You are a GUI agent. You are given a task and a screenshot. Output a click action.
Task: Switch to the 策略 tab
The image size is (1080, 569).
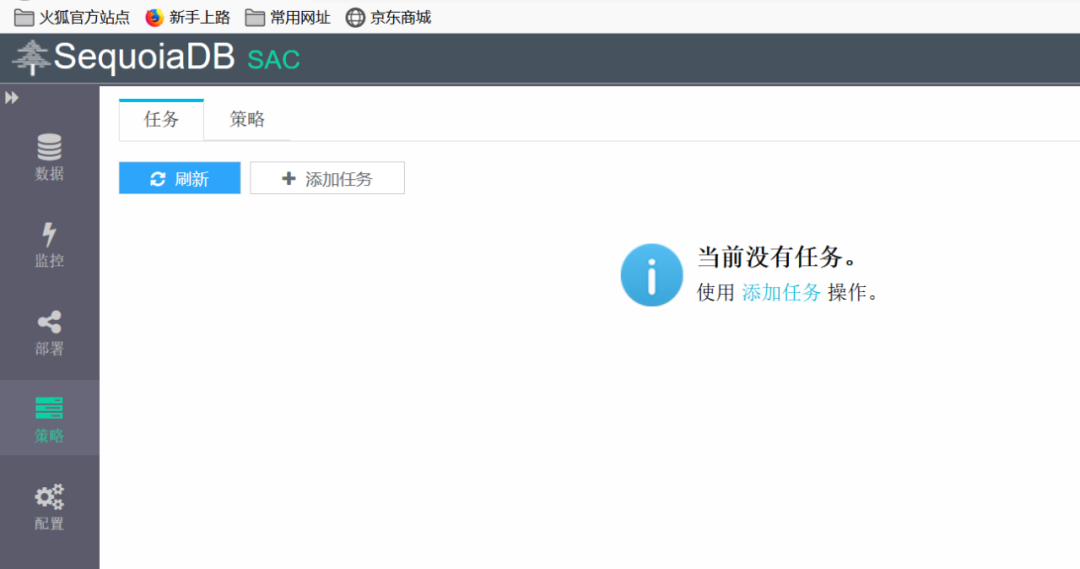click(247, 120)
